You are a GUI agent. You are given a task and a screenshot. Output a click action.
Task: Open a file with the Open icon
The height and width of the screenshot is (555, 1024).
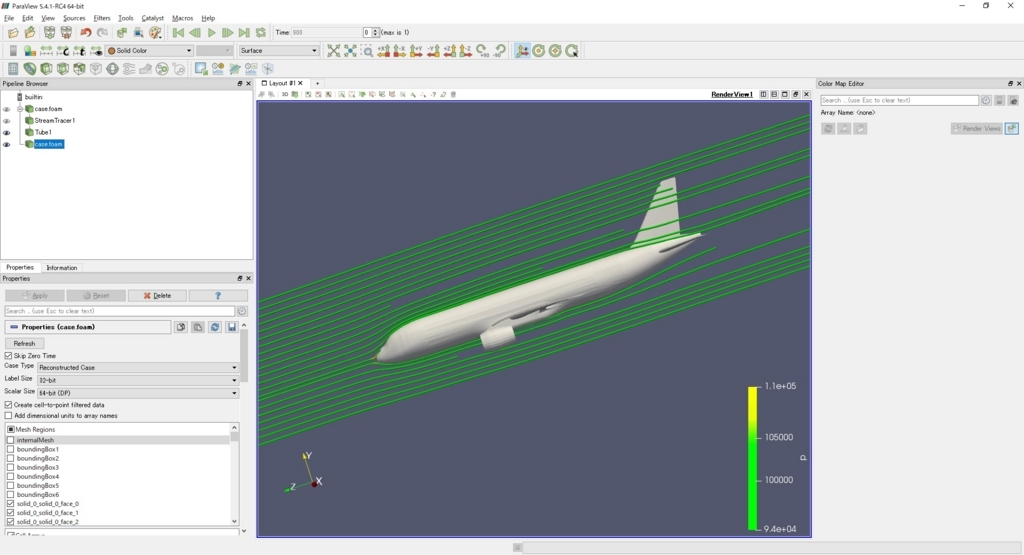[x=13, y=33]
